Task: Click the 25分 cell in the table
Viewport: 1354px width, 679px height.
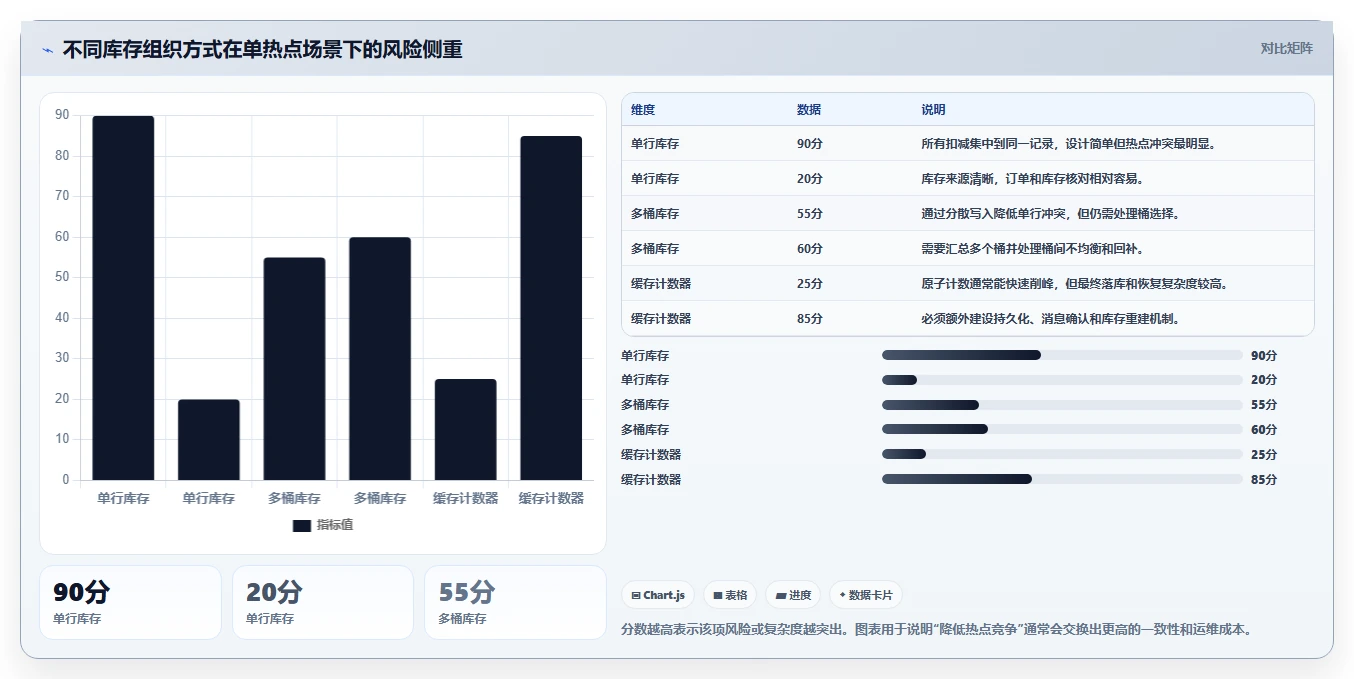Action: [810, 284]
